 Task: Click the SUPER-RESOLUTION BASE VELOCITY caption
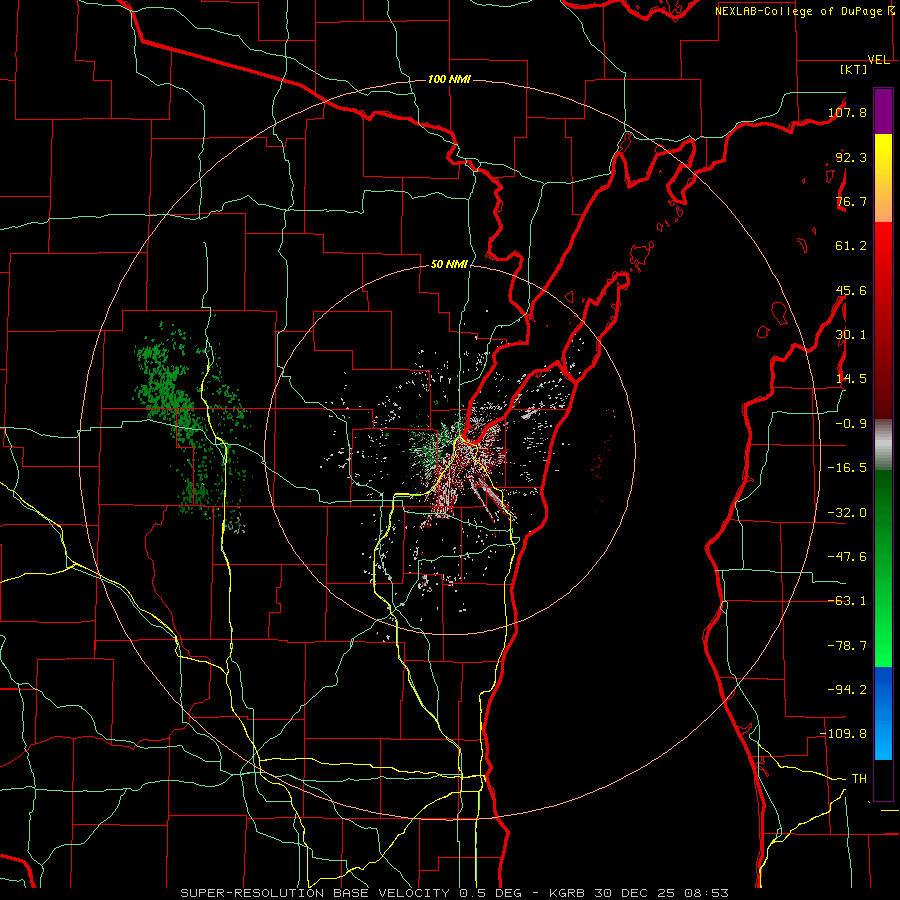454,893
